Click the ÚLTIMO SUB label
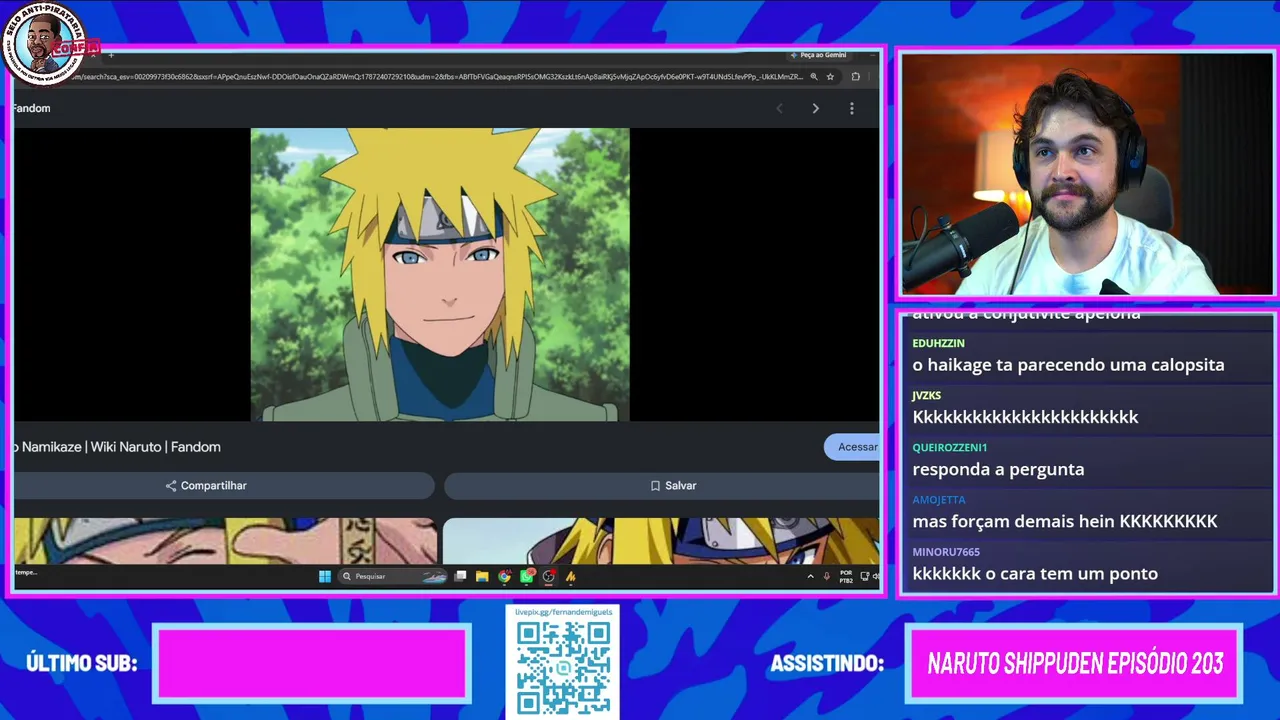Viewport: 1280px width, 720px height. [82, 663]
